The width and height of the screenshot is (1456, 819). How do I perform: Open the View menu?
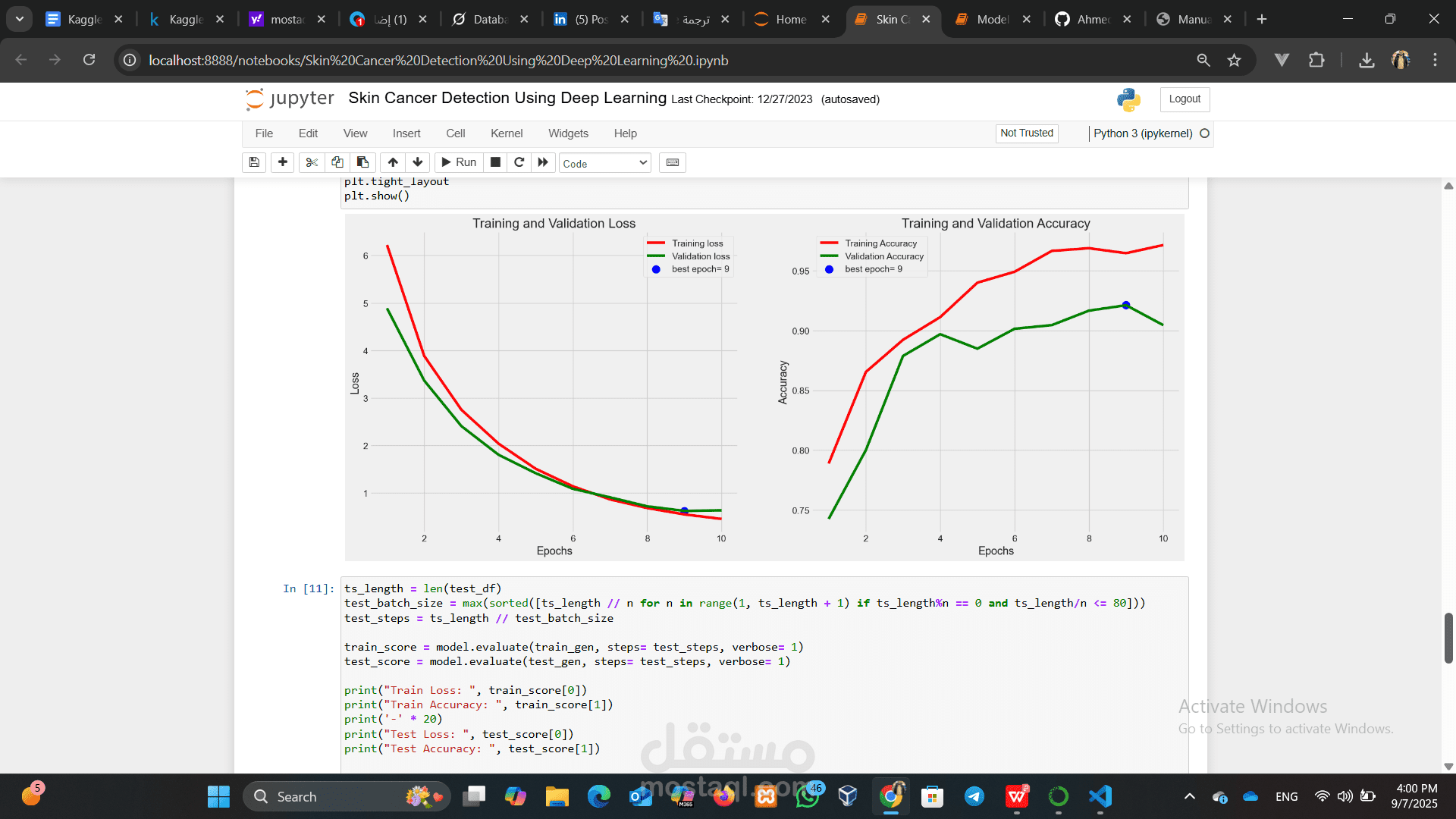tap(355, 133)
